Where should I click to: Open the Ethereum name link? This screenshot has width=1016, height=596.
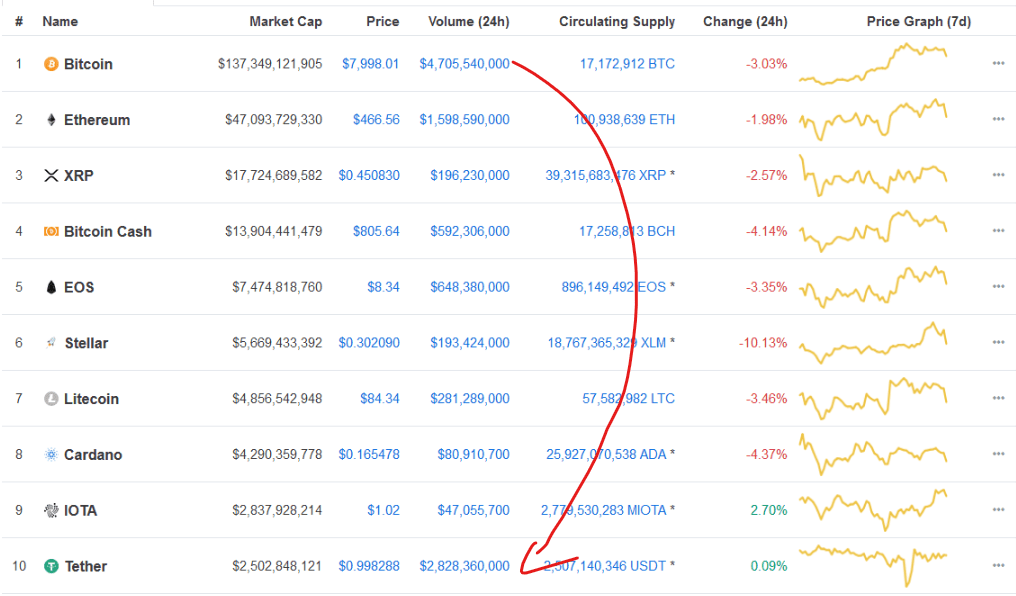pyautogui.click(x=97, y=120)
